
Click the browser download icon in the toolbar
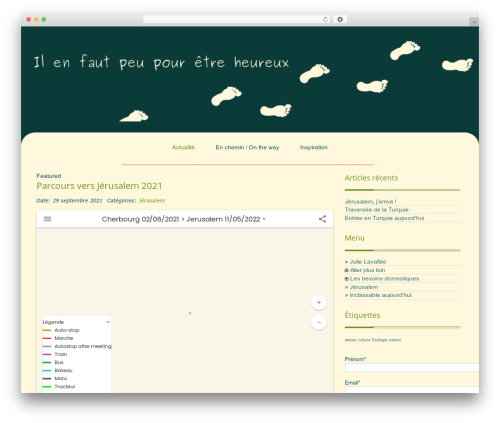pyautogui.click(x=340, y=20)
